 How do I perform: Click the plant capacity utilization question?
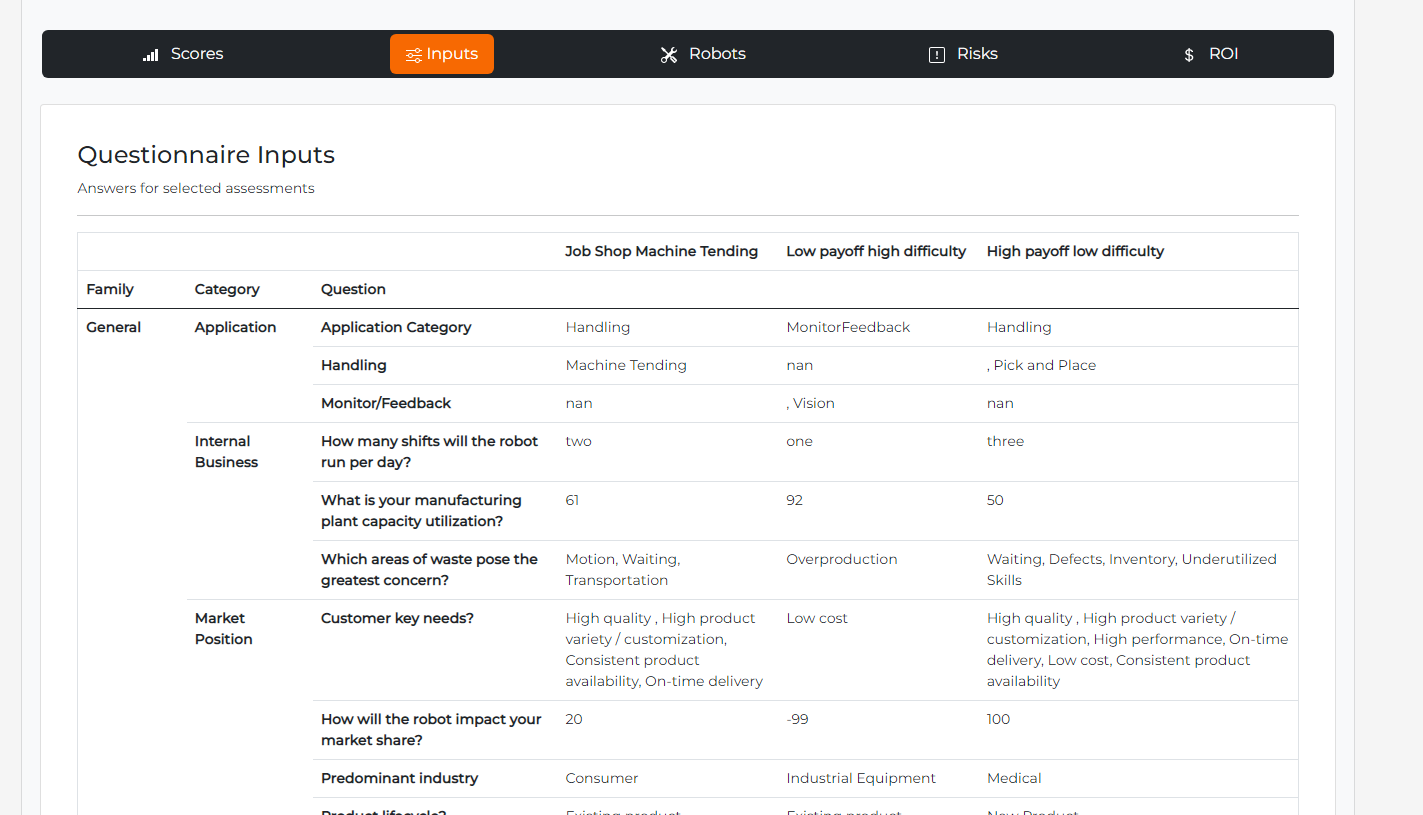[x=421, y=511]
